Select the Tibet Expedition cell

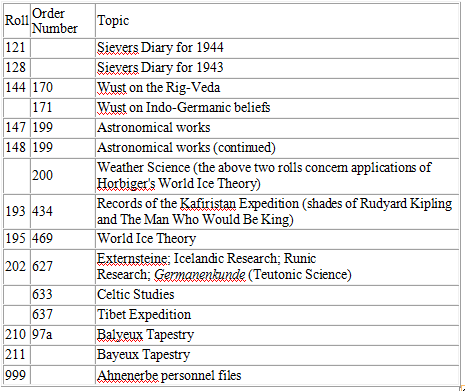[277, 315]
